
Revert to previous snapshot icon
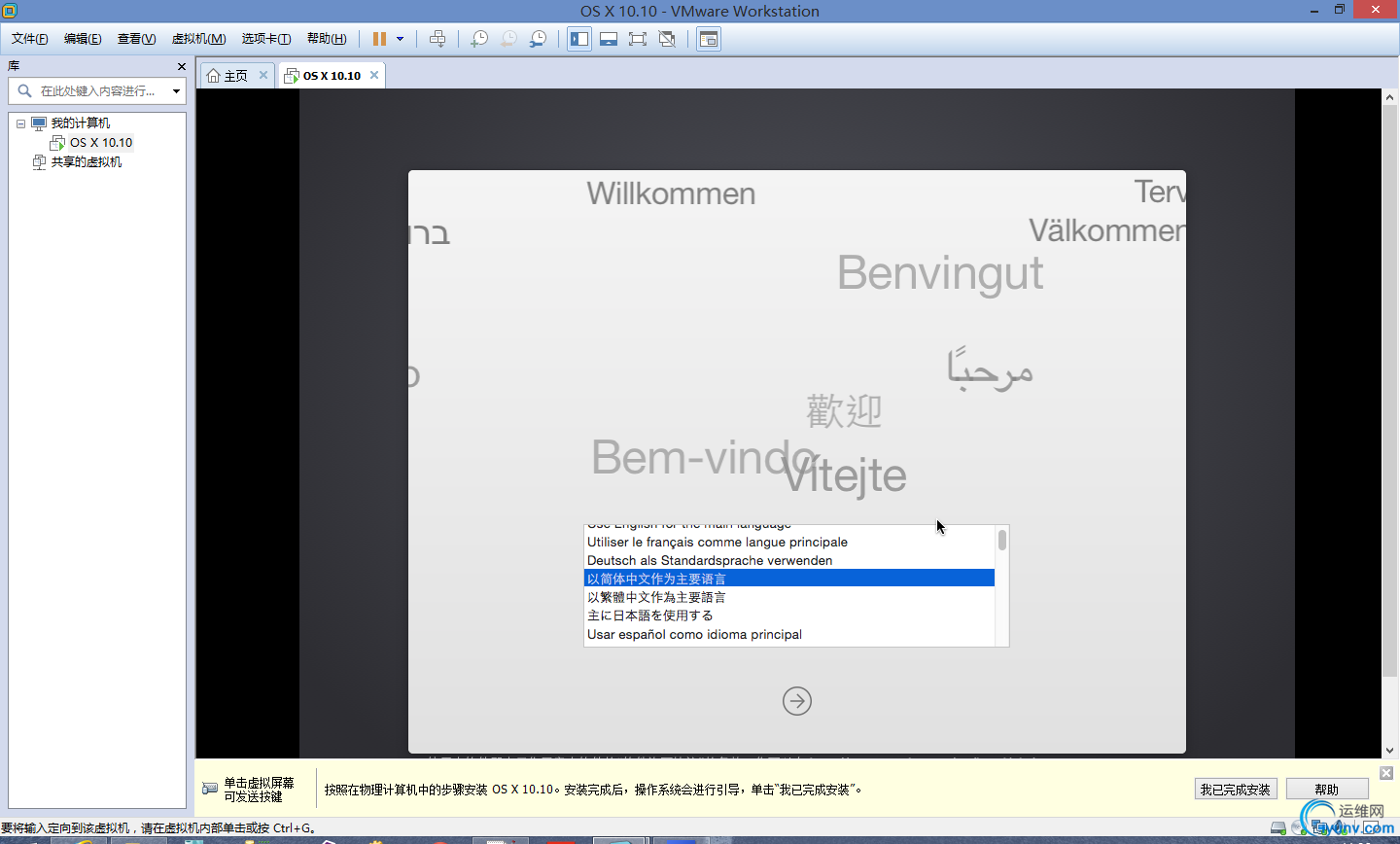click(x=508, y=39)
